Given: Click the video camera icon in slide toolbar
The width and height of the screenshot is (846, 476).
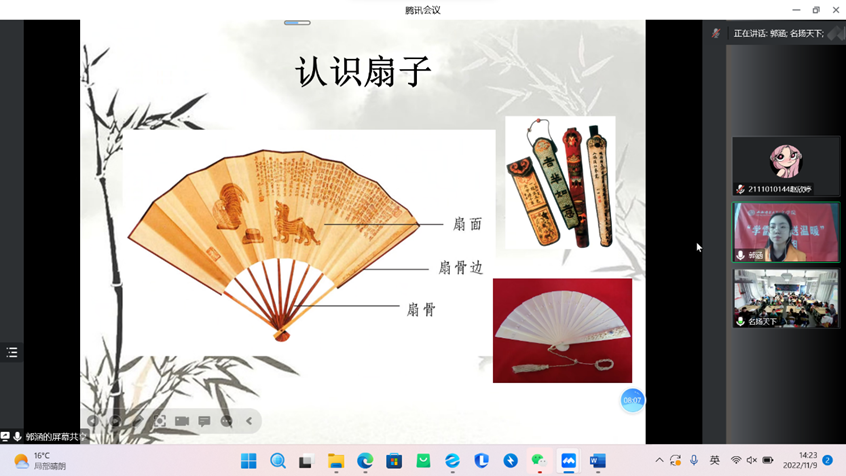Looking at the screenshot, I should [182, 421].
